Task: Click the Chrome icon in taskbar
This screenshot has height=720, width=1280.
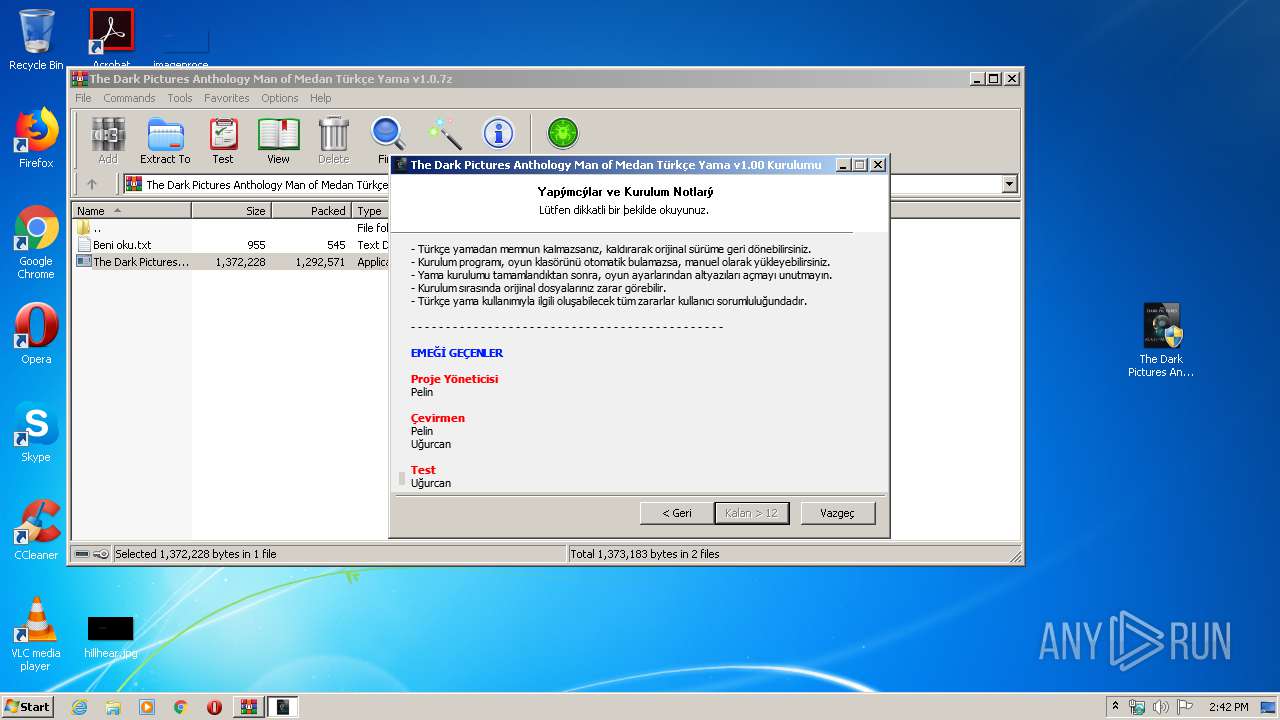Action: [181, 707]
